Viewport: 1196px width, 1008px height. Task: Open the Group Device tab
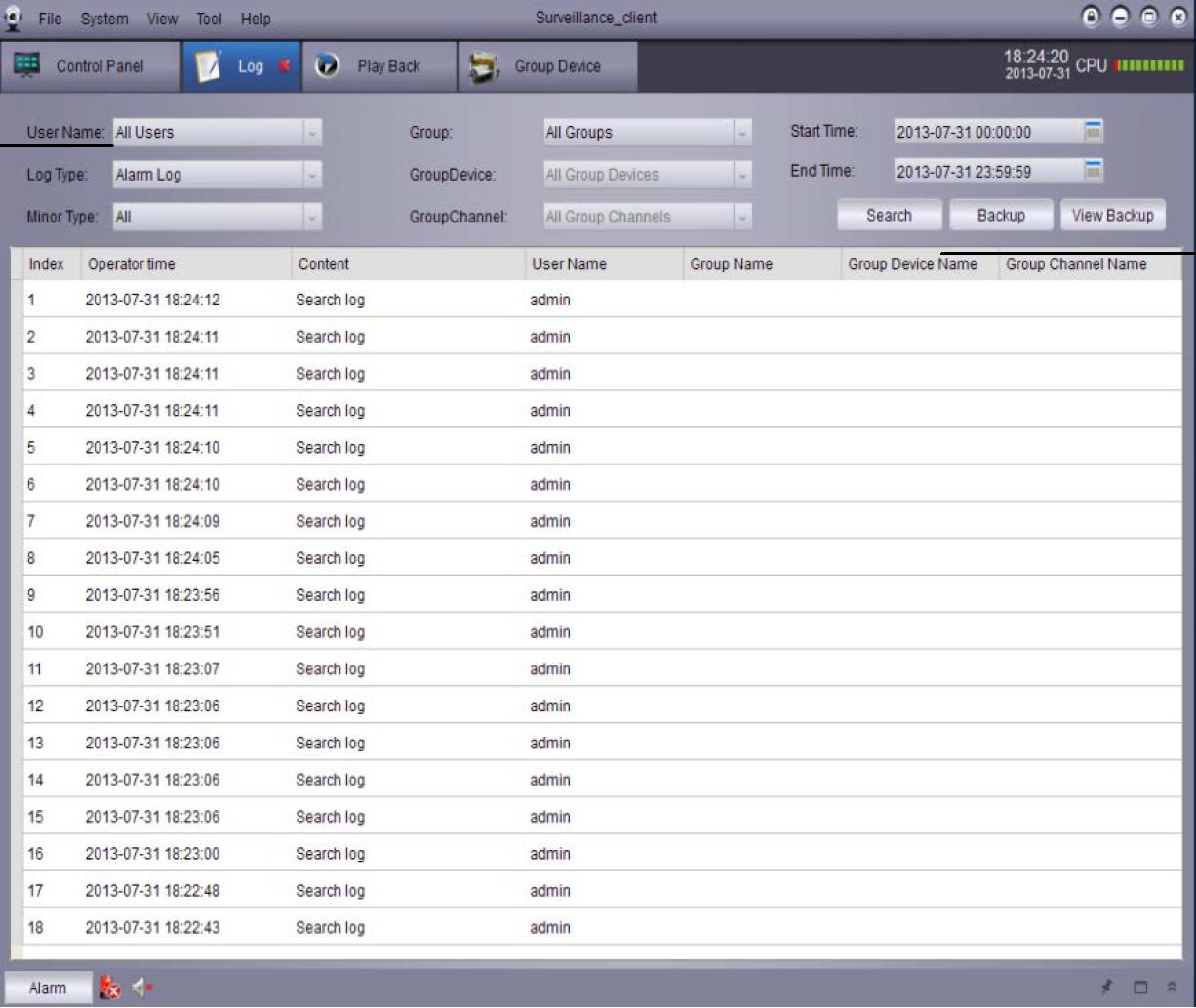click(546, 66)
